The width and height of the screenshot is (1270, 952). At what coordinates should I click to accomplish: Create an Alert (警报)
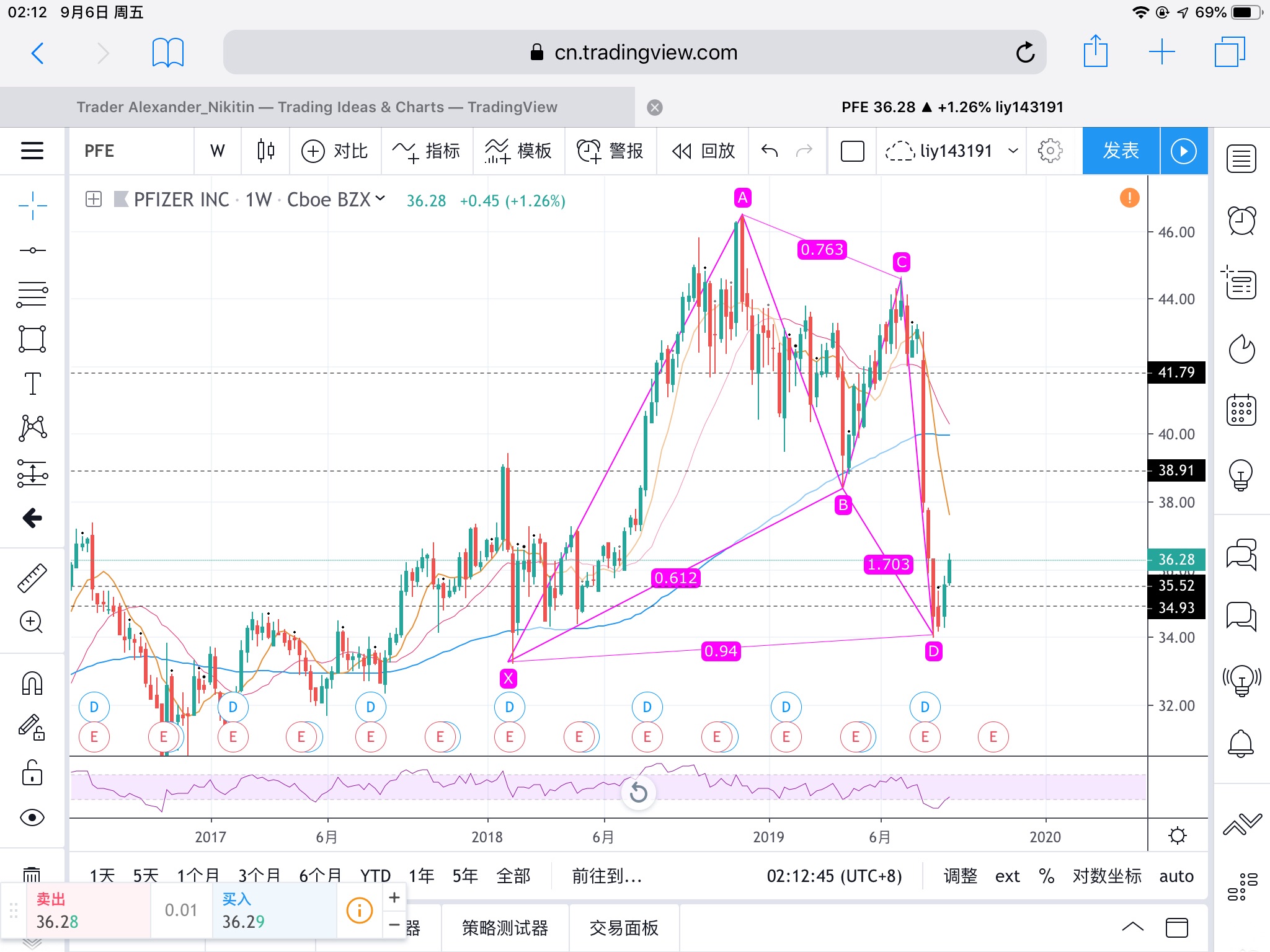pyautogui.click(x=610, y=151)
